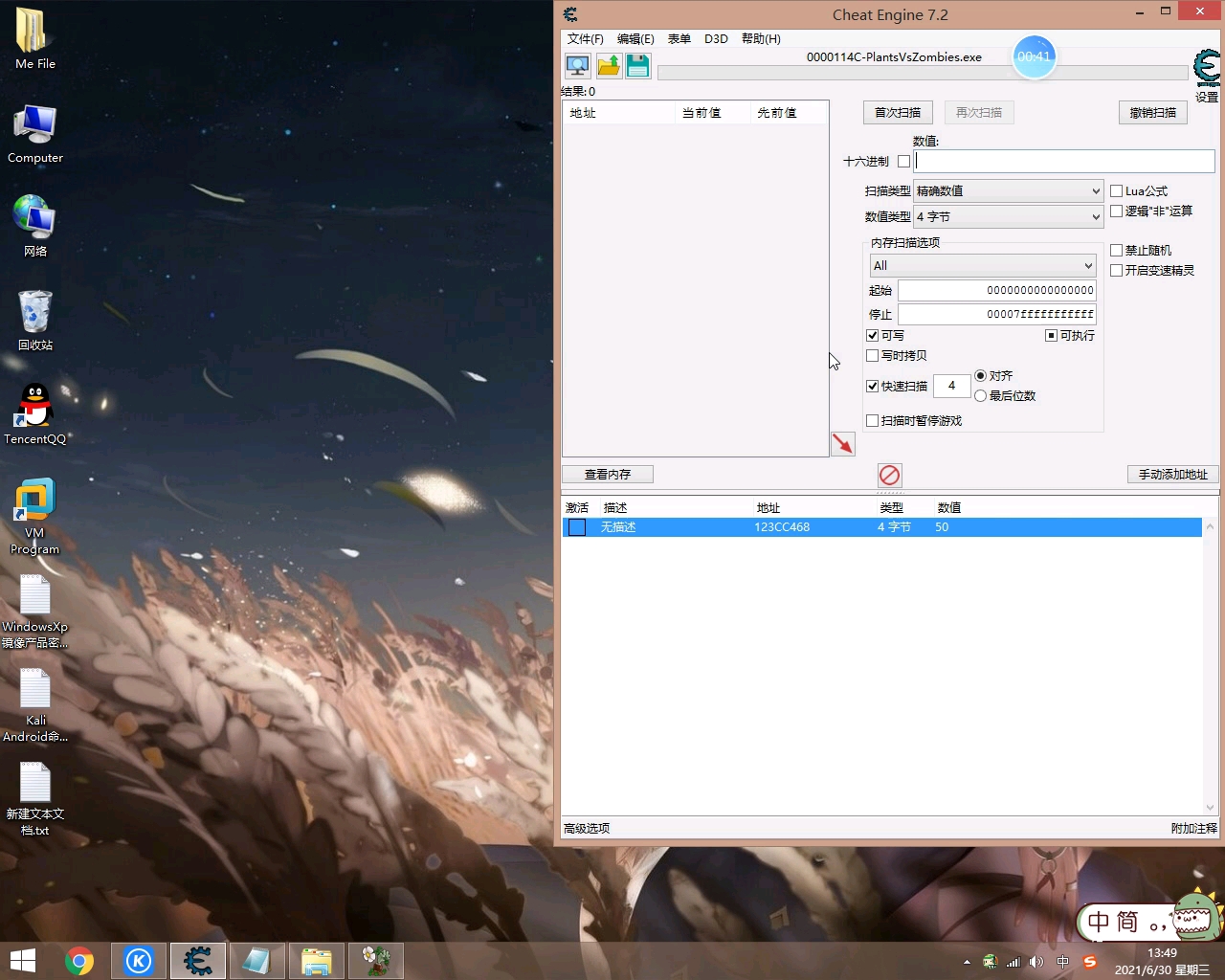The width and height of the screenshot is (1225, 980).
Task: Click the 停止 stop address field
Action: tap(997, 314)
